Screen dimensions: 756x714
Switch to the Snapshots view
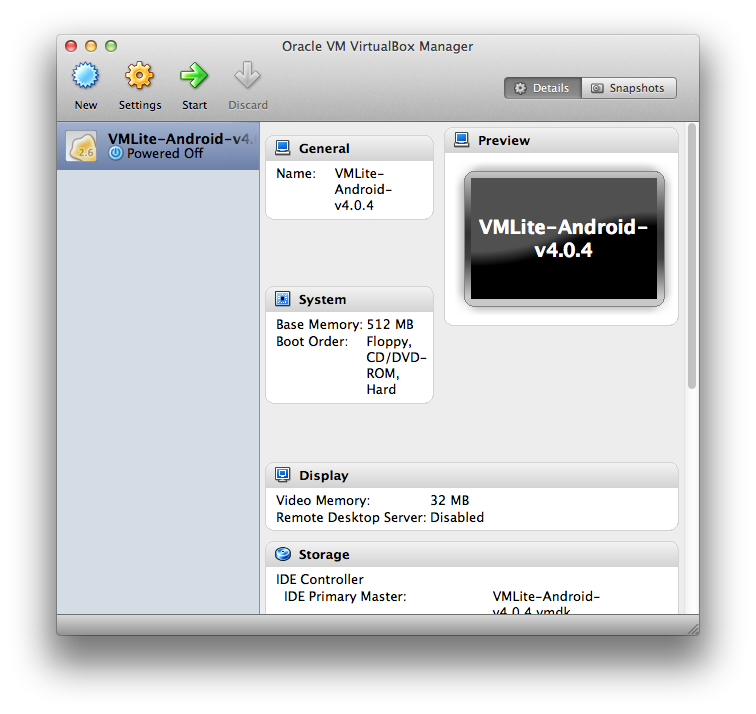[x=629, y=88]
